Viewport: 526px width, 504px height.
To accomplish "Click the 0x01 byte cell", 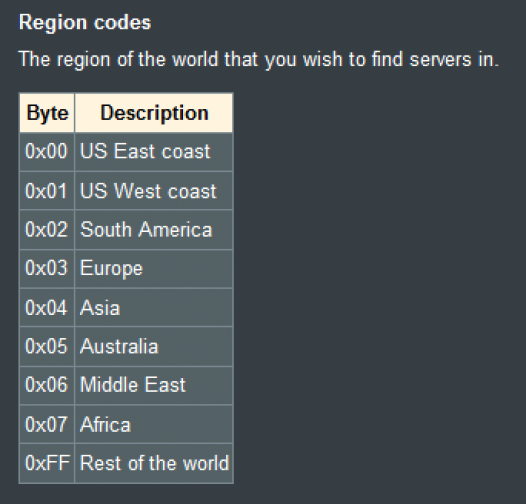I will (47, 191).
